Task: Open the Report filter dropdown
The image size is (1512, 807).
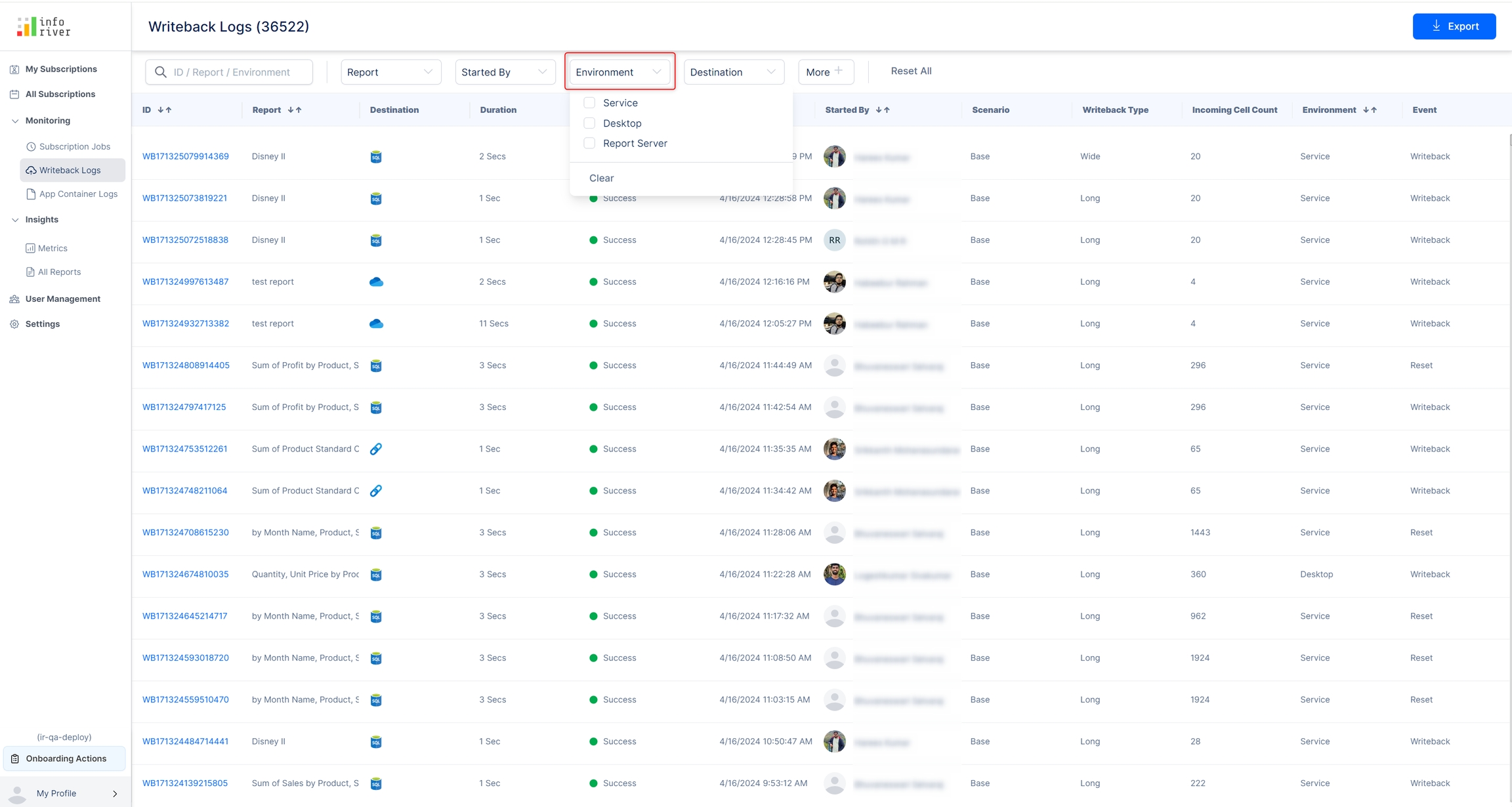Action: coord(390,72)
